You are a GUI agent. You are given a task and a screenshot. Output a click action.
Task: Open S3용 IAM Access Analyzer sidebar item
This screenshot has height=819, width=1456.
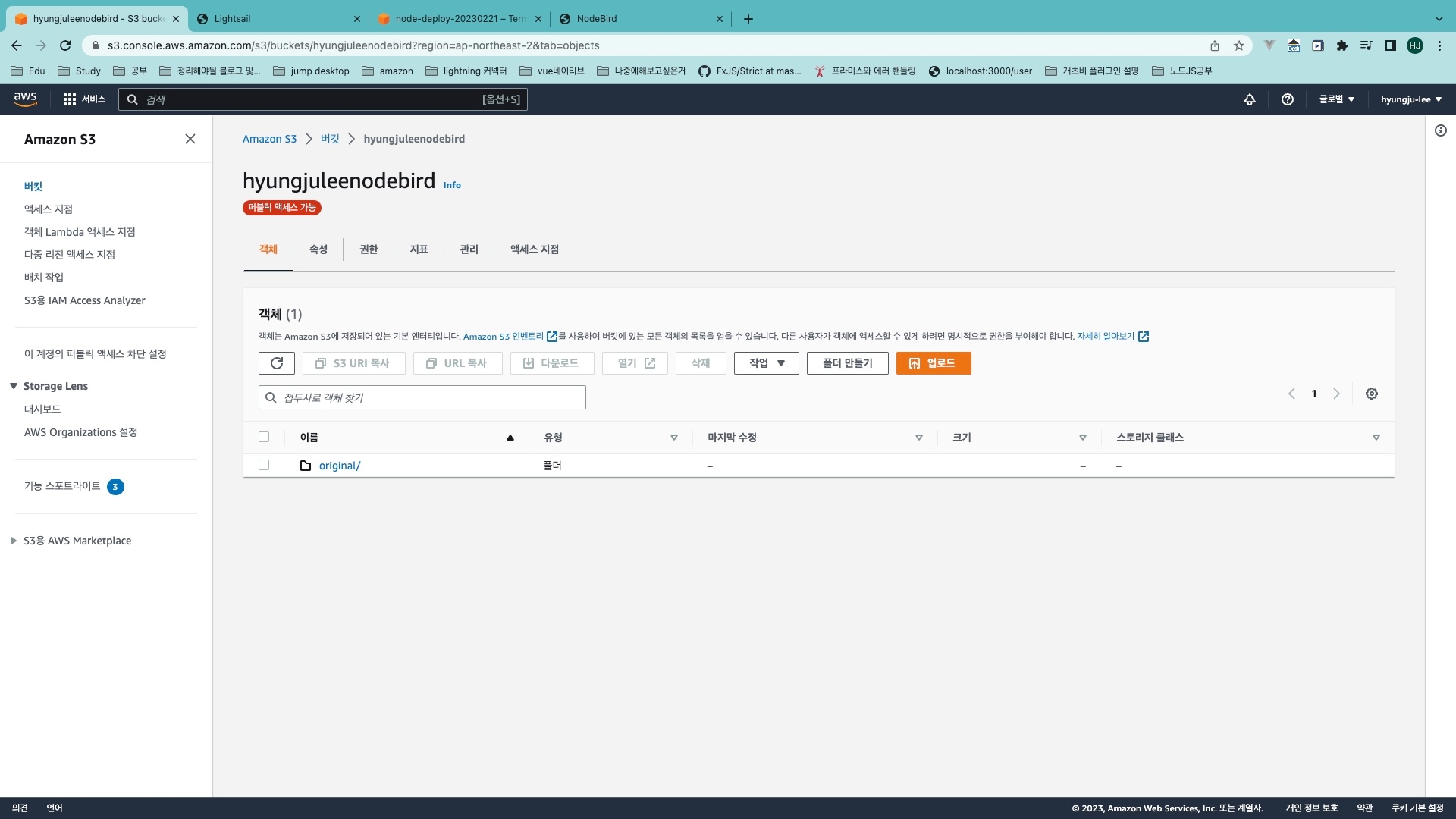(85, 300)
